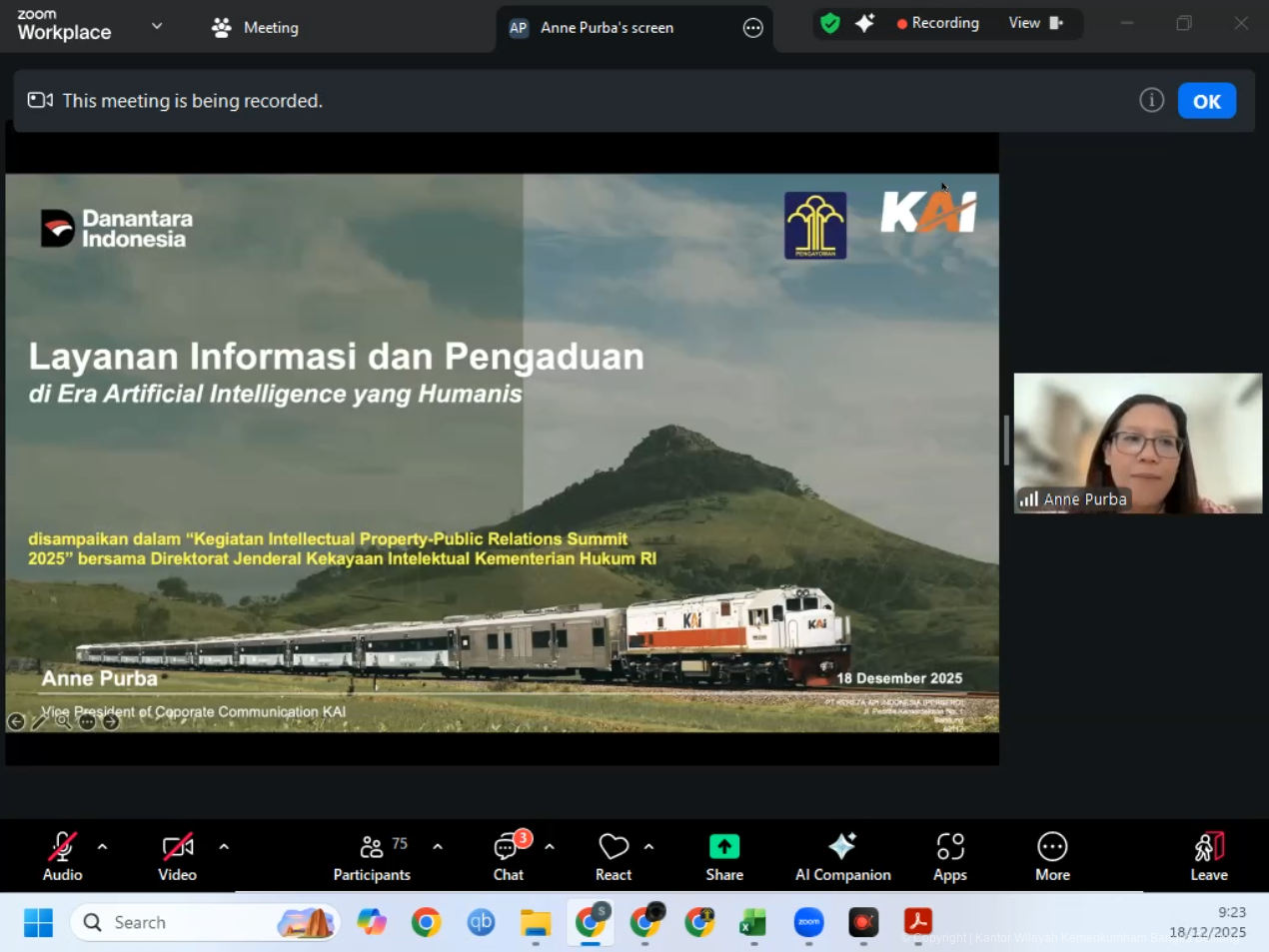Expand the audio options arrow
The width and height of the screenshot is (1269, 952).
102,846
